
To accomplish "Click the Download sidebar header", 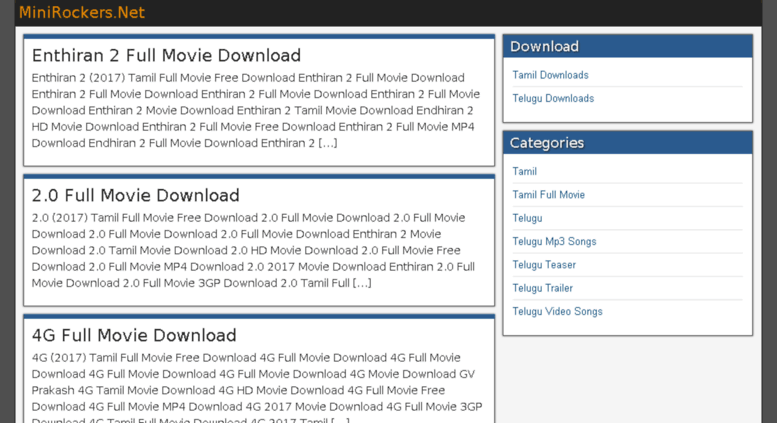I will pyautogui.click(x=544, y=46).
